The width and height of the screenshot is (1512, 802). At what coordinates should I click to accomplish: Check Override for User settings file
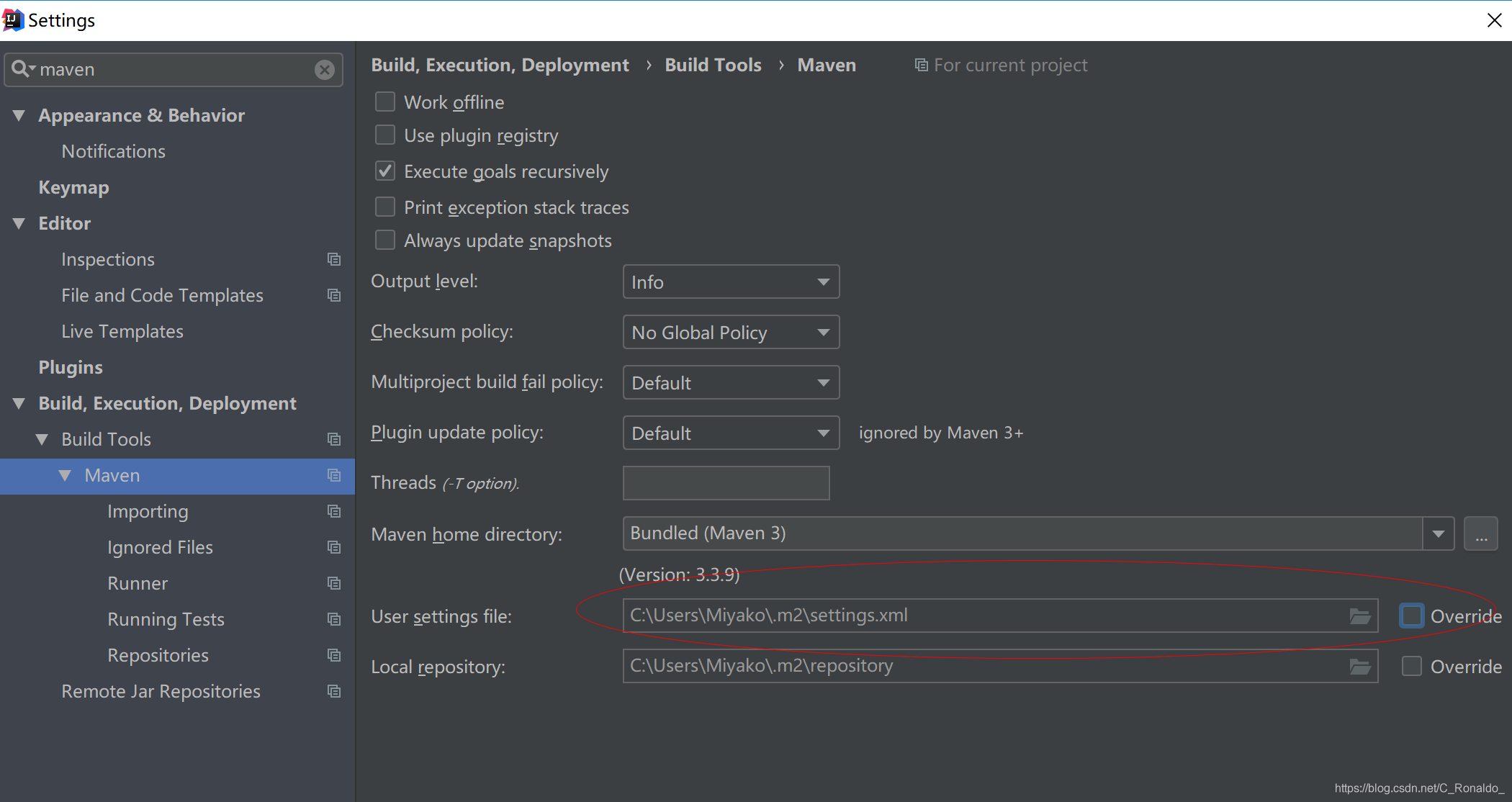coord(1411,616)
